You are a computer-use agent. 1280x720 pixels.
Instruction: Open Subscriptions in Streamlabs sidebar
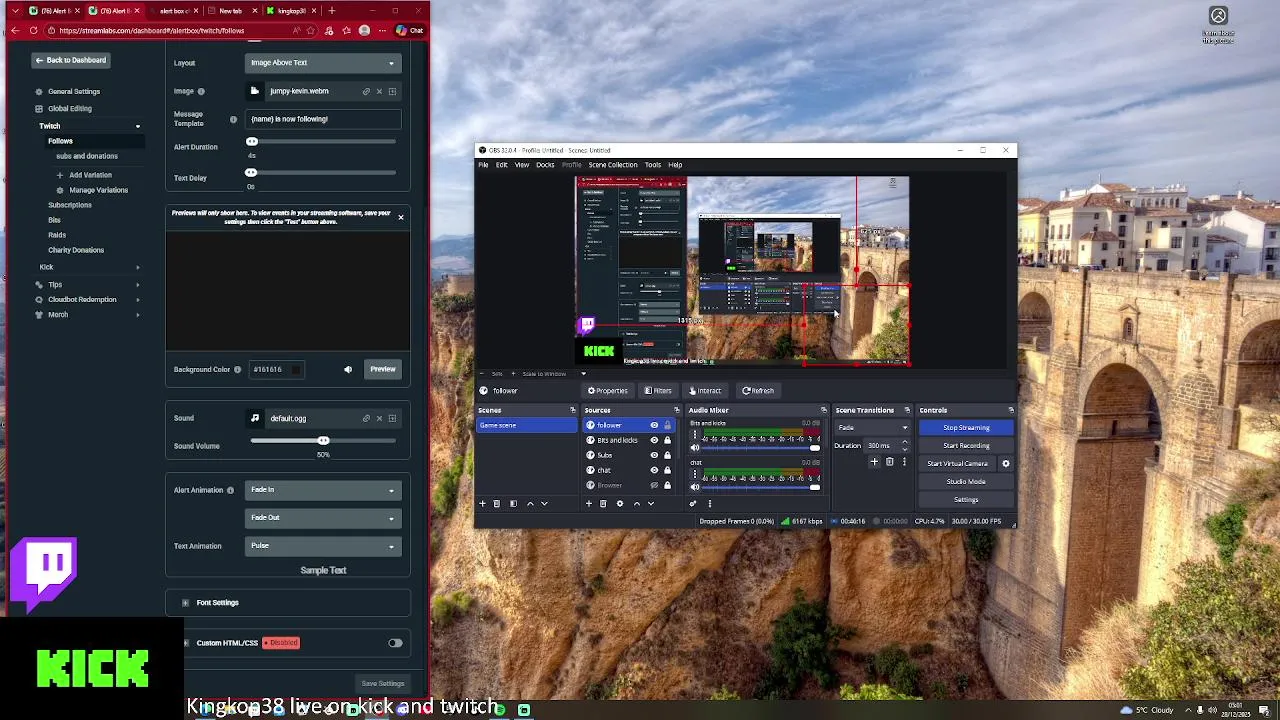70,205
